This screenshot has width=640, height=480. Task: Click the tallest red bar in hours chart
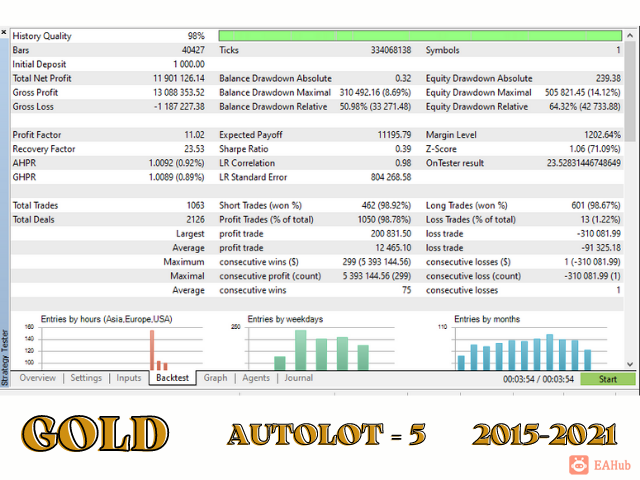click(152, 350)
